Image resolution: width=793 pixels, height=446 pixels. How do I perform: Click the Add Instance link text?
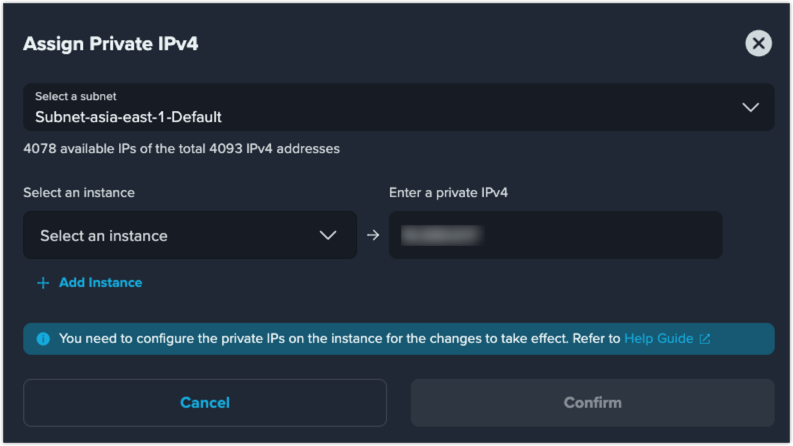[101, 283]
